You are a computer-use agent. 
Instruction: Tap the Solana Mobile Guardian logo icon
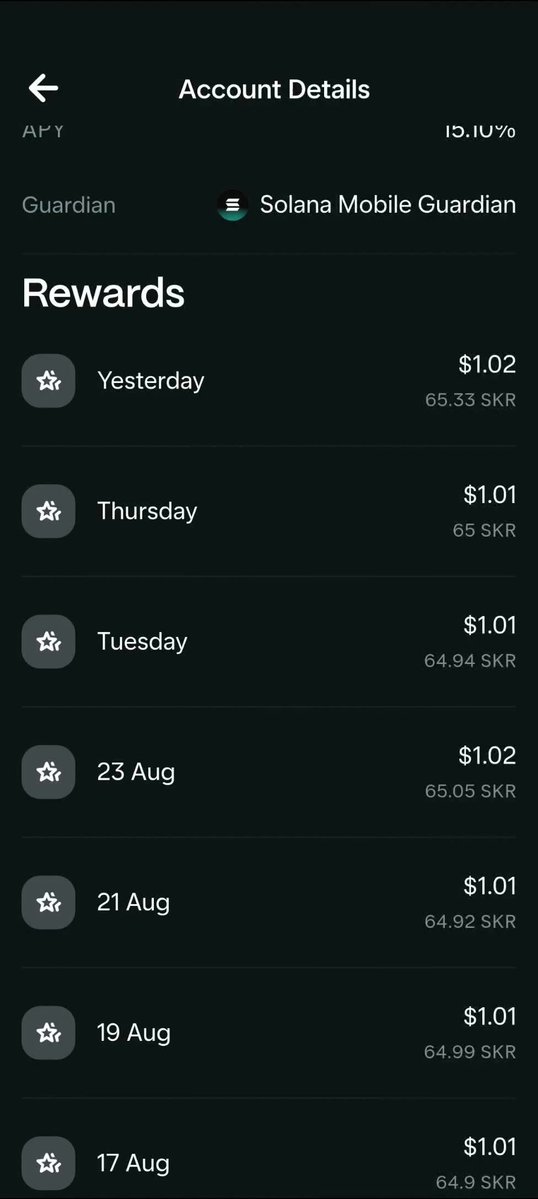[x=232, y=206]
